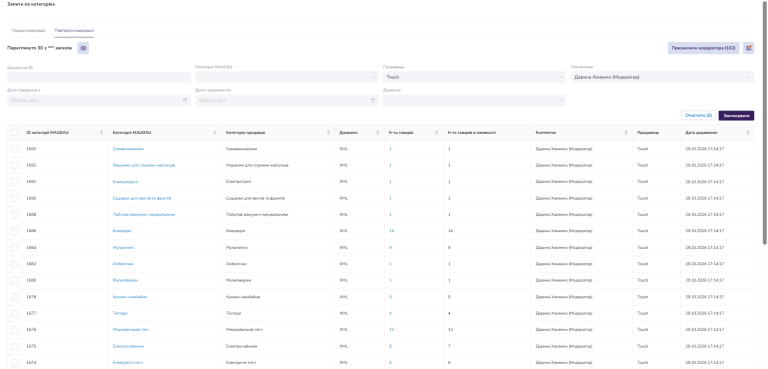Image resolution: width=768 pixels, height=369 pixels.
Task: Open the 'Продавець' dropdown showing Touch
Action: tap(475, 77)
